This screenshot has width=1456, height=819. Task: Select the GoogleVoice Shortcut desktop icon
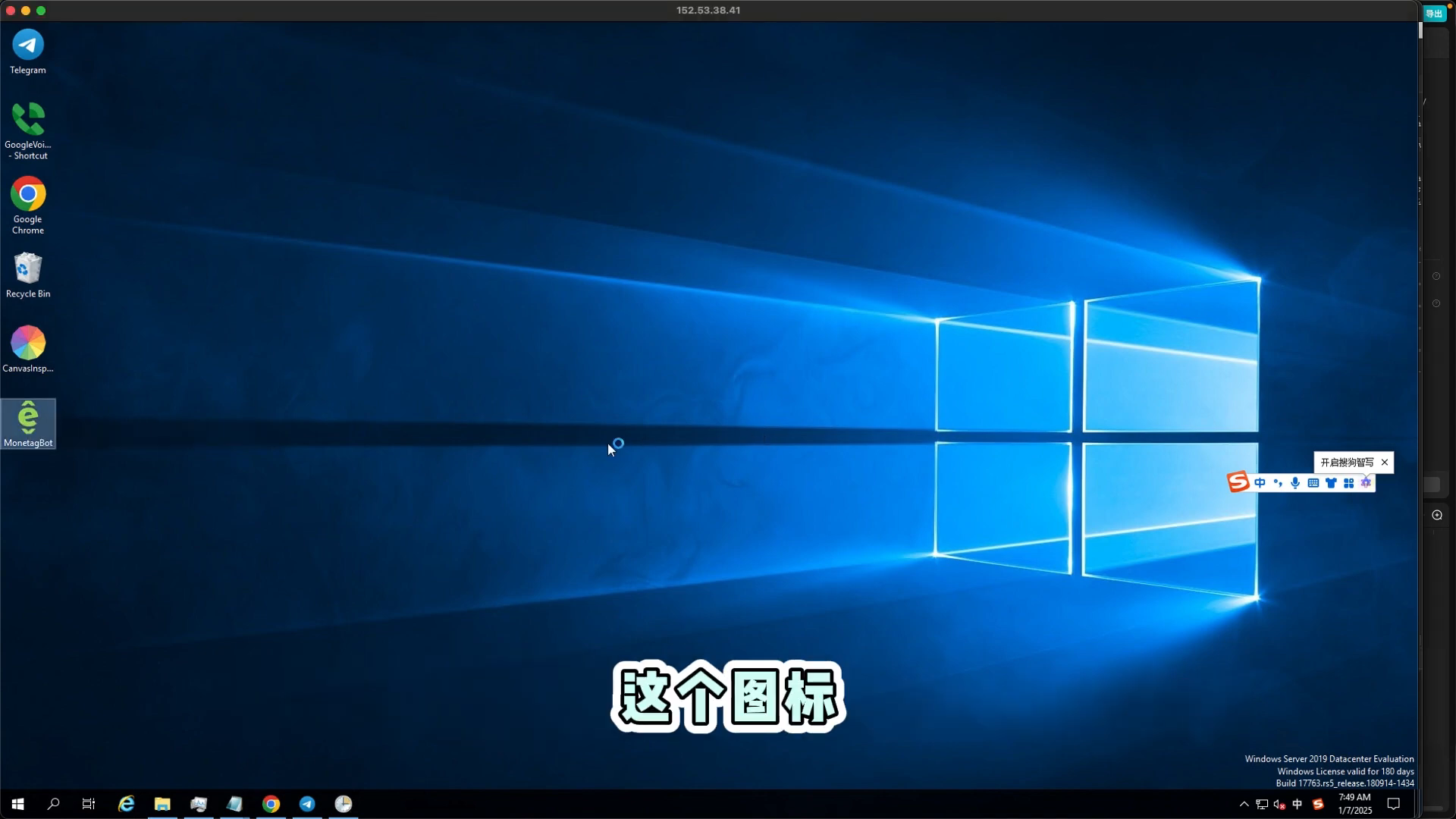pos(28,131)
